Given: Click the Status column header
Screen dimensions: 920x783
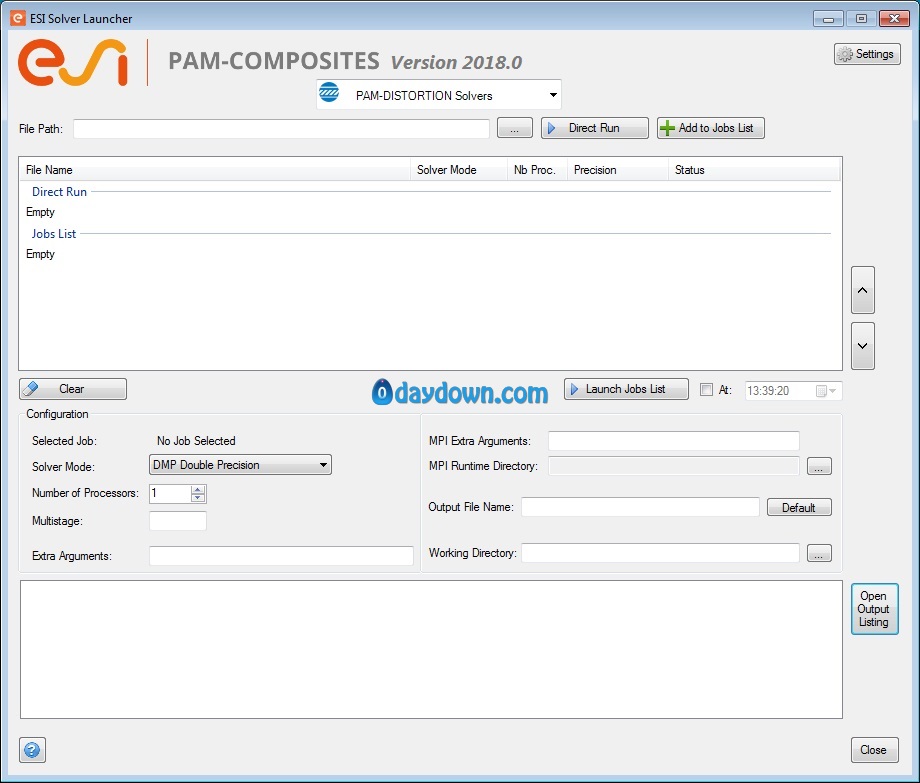Looking at the screenshot, I should coord(753,170).
